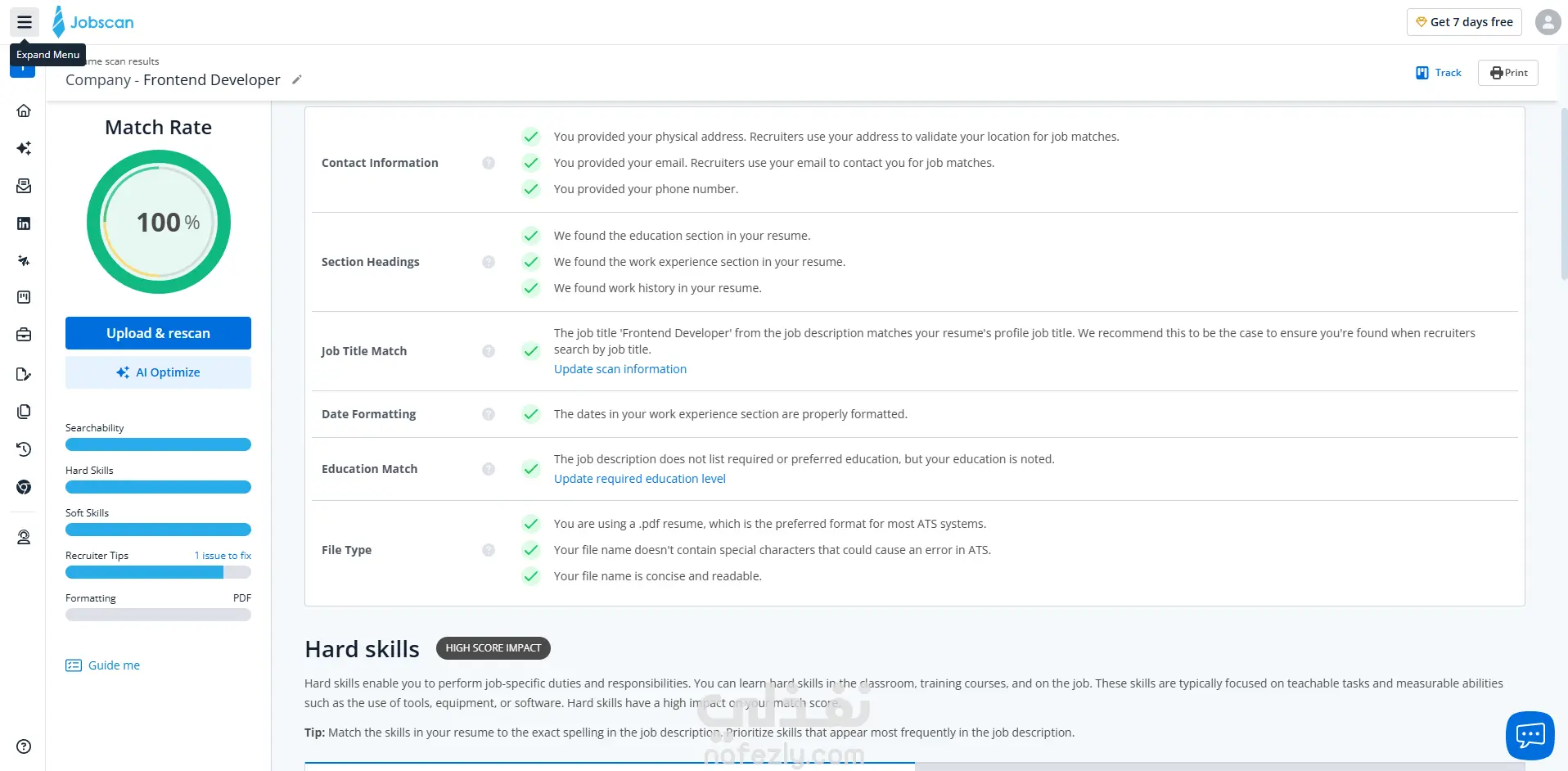Click the Update scan information link

620,369
